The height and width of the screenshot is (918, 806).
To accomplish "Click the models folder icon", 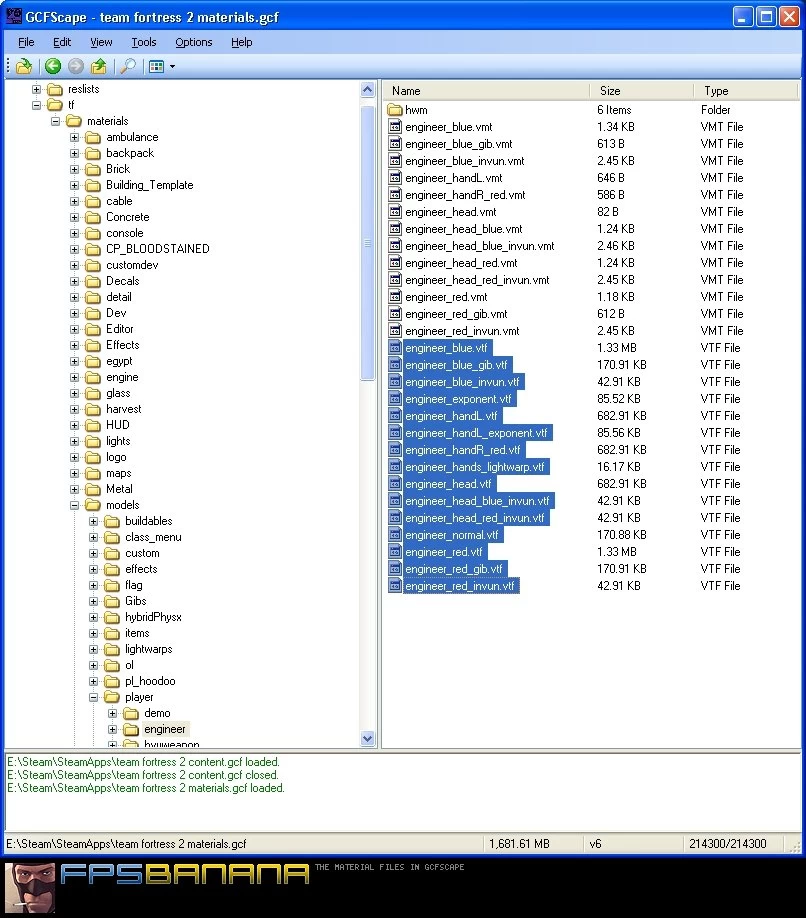I will (93, 505).
